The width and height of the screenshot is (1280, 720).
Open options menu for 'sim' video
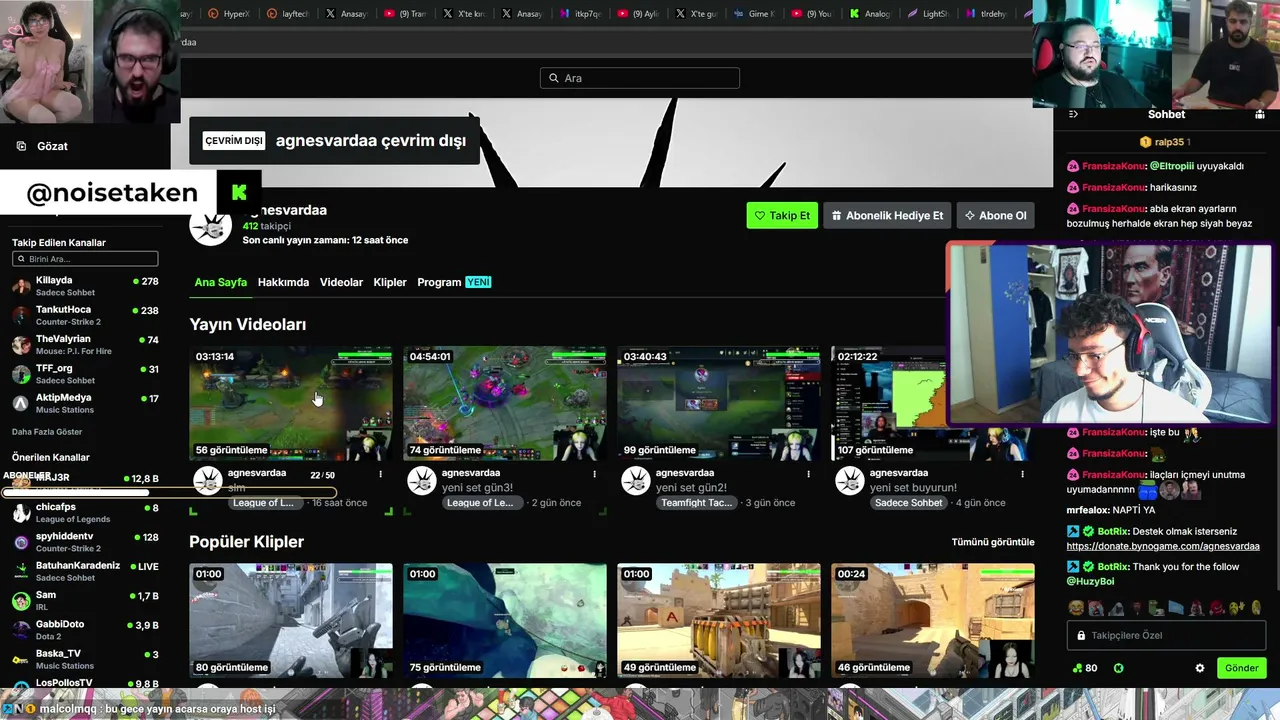[x=380, y=474]
